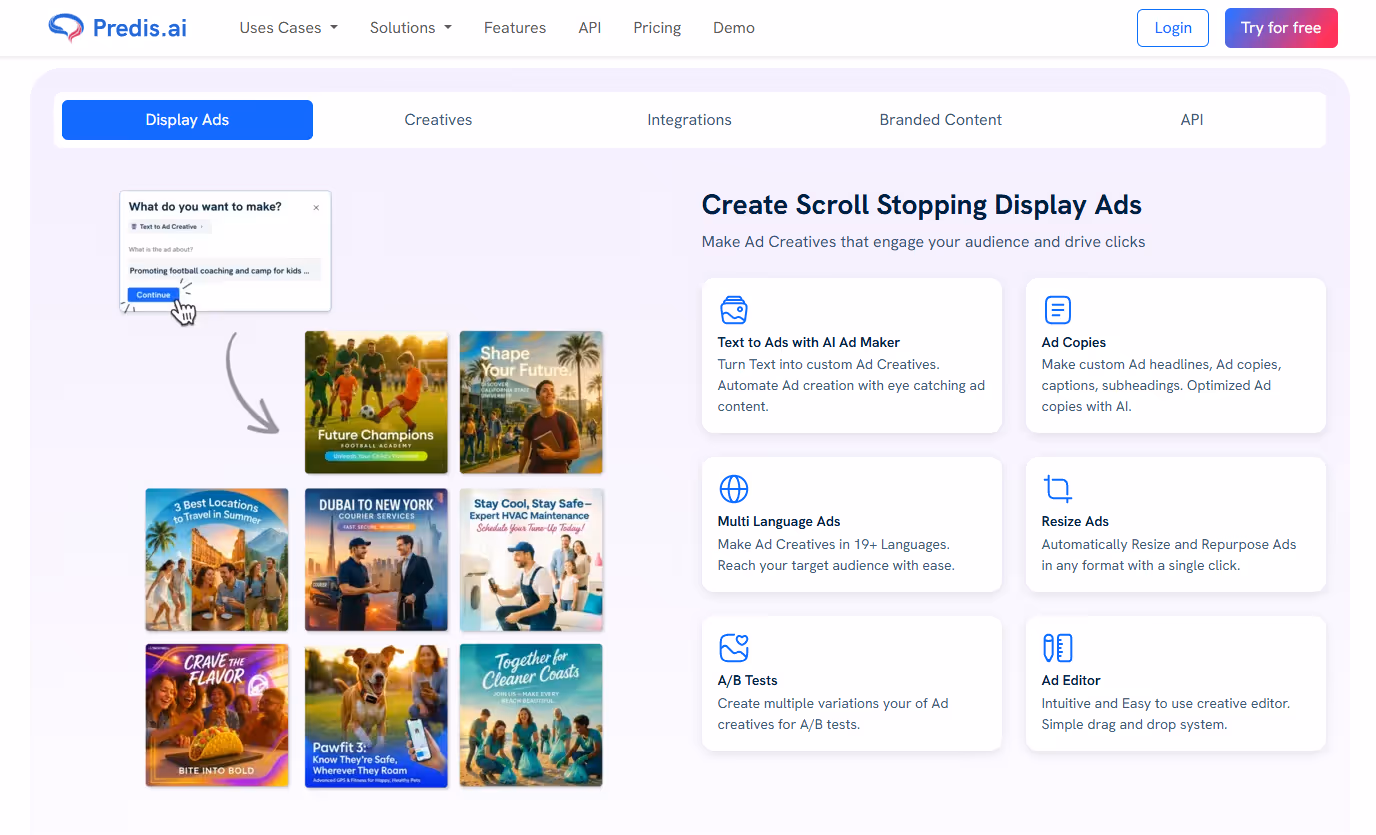Click the Multi Language Ads globe icon

pyautogui.click(x=734, y=489)
